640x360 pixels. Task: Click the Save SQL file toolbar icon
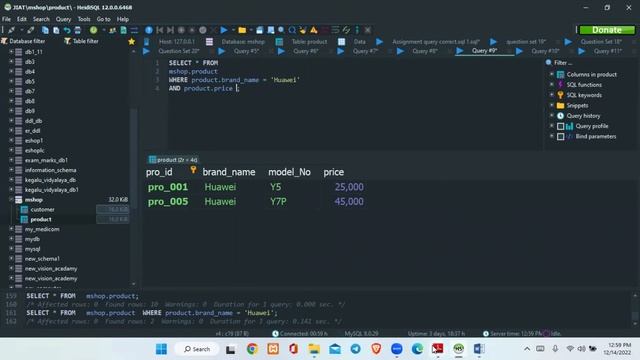260,30
